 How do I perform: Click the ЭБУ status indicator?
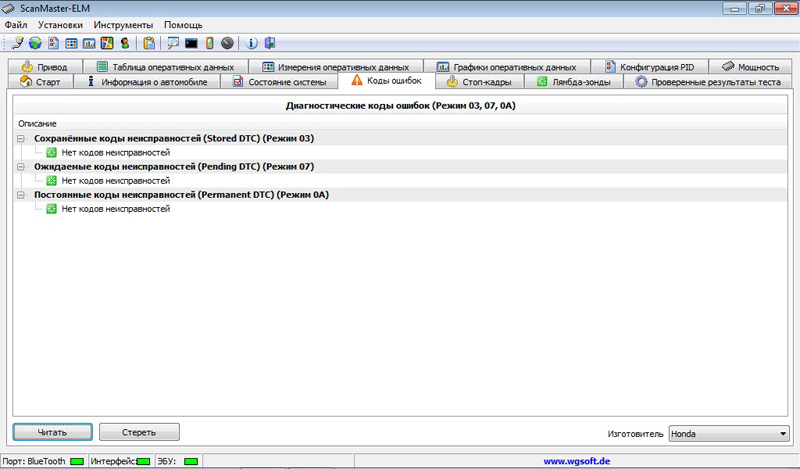191,461
